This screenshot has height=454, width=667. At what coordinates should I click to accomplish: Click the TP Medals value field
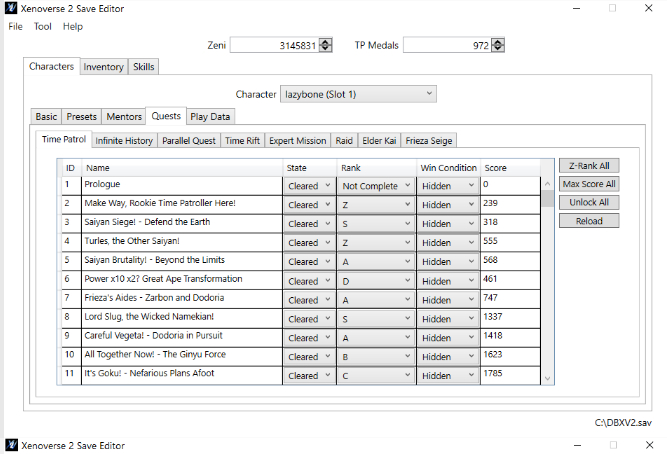pos(448,45)
